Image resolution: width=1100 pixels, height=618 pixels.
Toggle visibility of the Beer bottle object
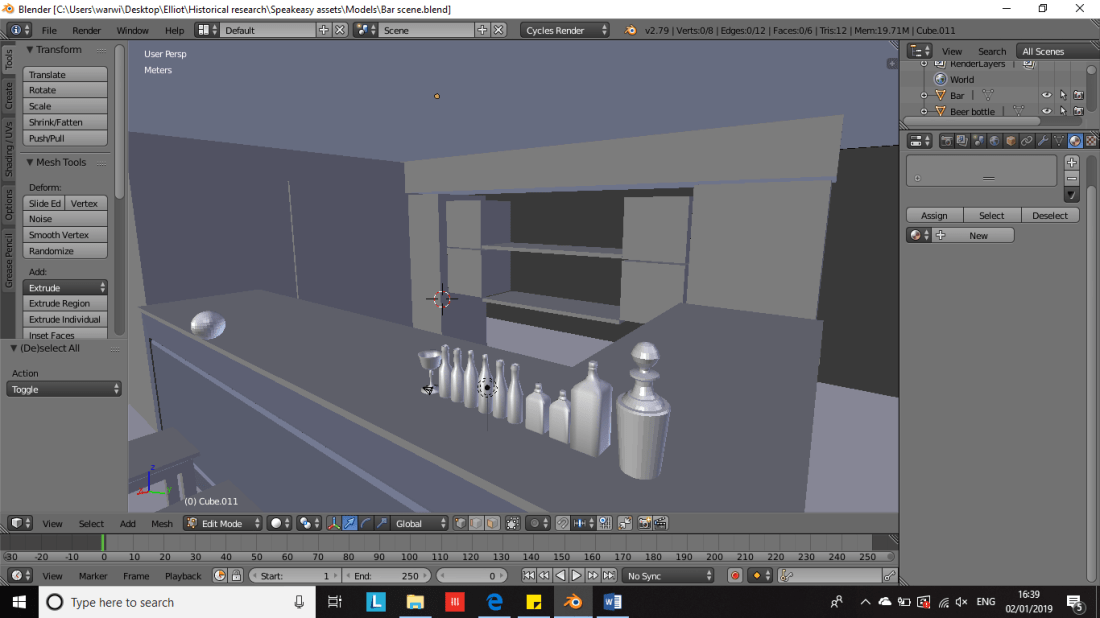pyautogui.click(x=1046, y=111)
